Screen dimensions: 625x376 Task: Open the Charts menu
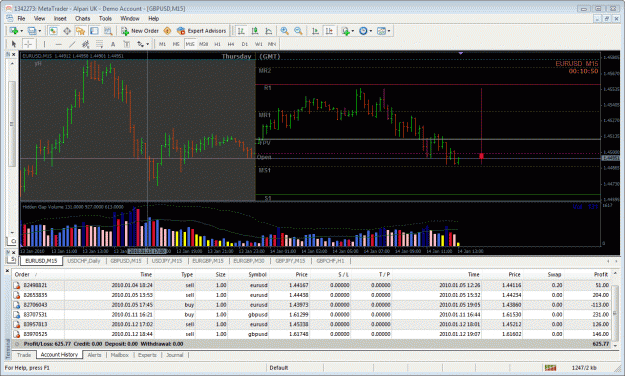pos(83,18)
